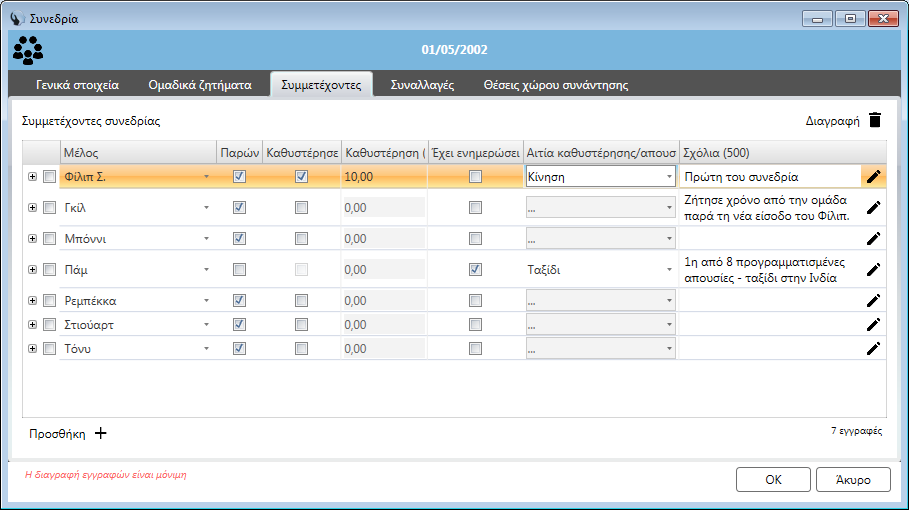Screen dimensions: 909x510
Task: Click Σχόλια (500) column header
Action: point(783,153)
